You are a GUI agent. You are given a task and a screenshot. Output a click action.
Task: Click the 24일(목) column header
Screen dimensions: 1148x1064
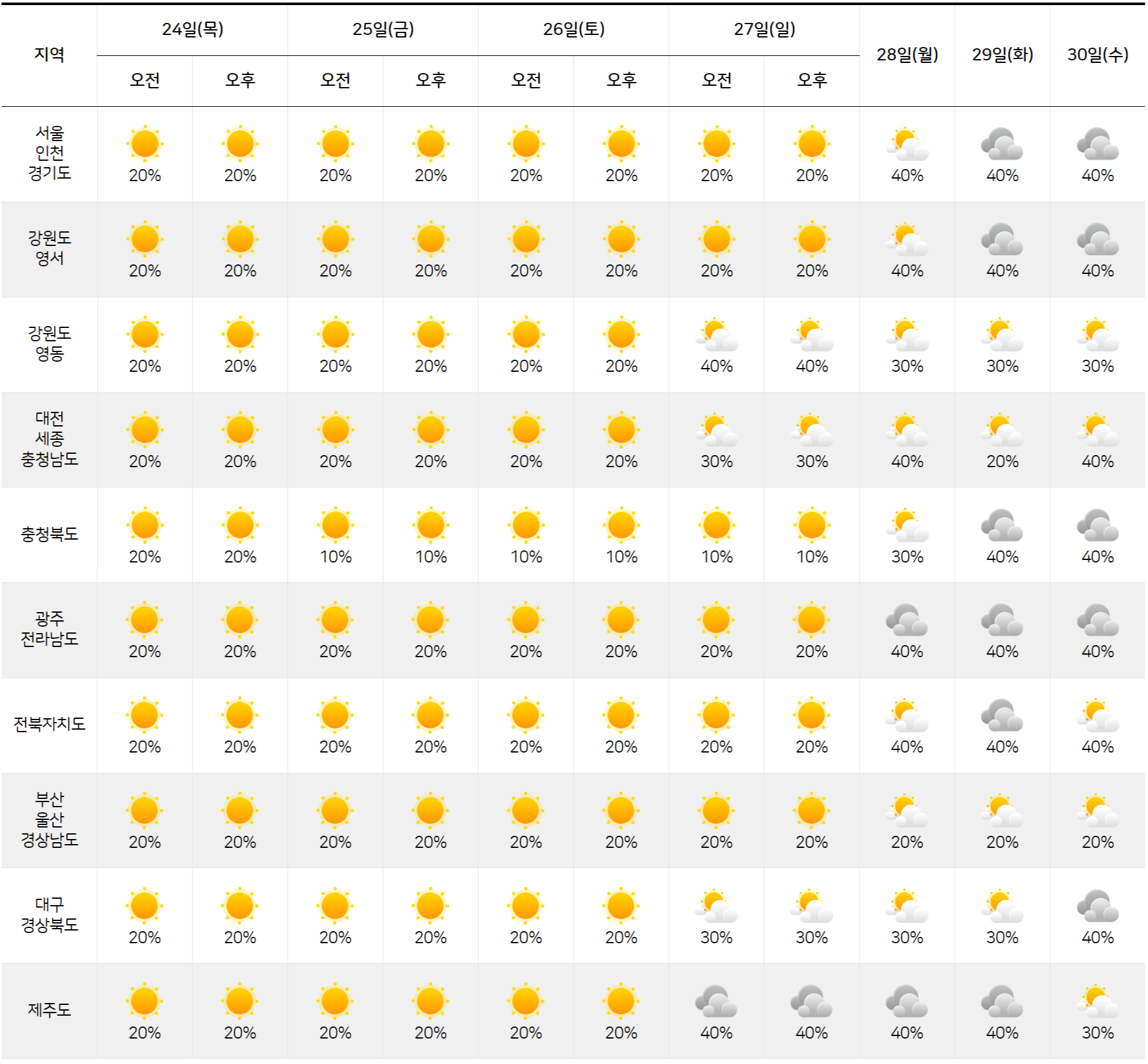tap(192, 29)
